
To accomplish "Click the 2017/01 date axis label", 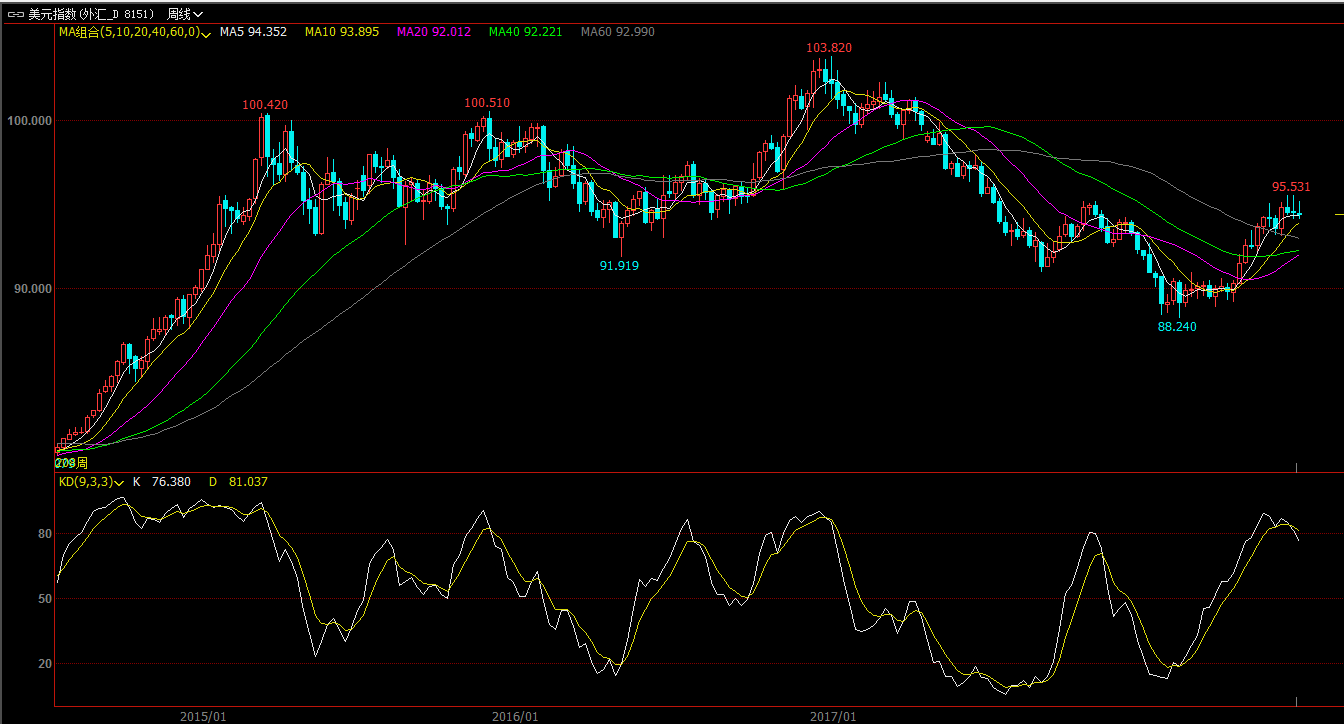I will coord(833,717).
